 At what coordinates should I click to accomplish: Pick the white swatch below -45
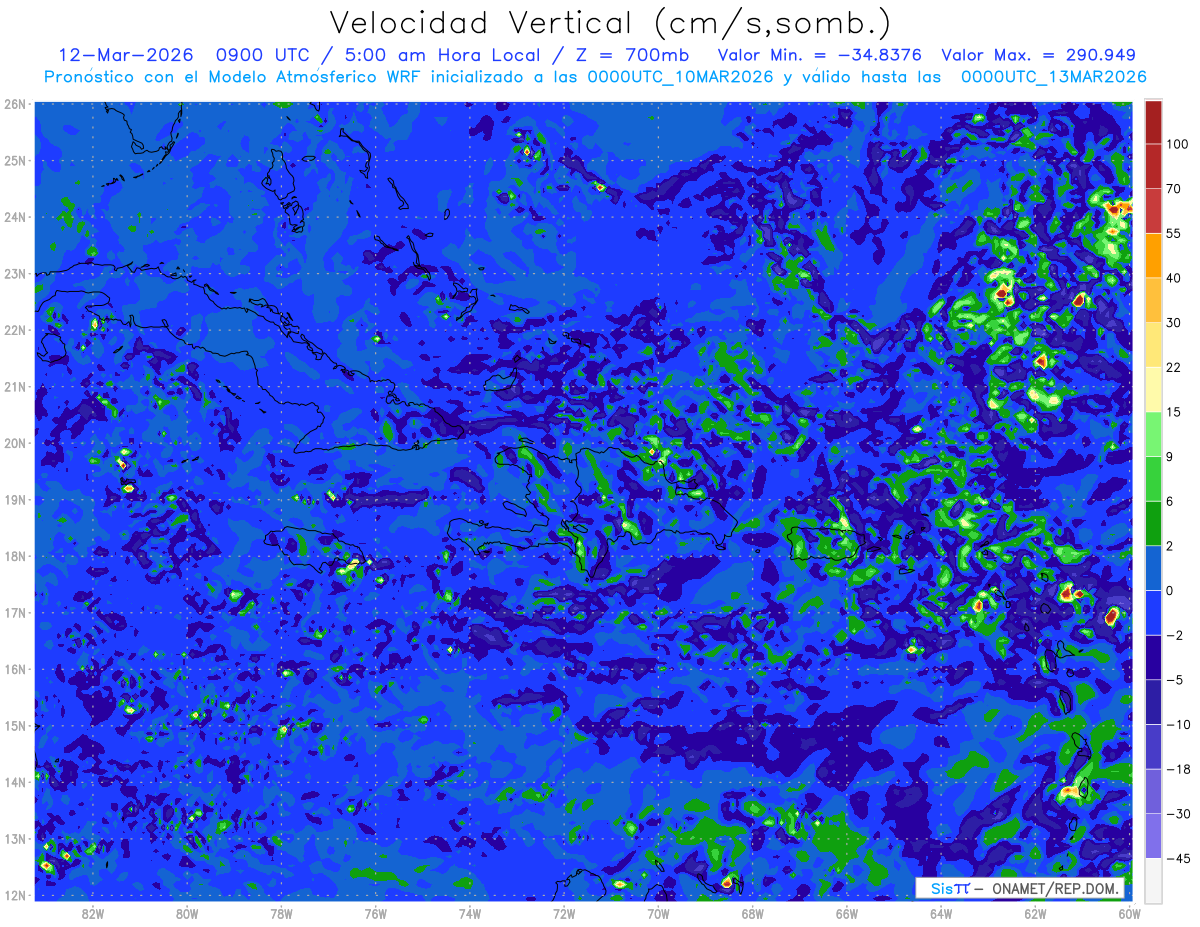[x=1153, y=880]
